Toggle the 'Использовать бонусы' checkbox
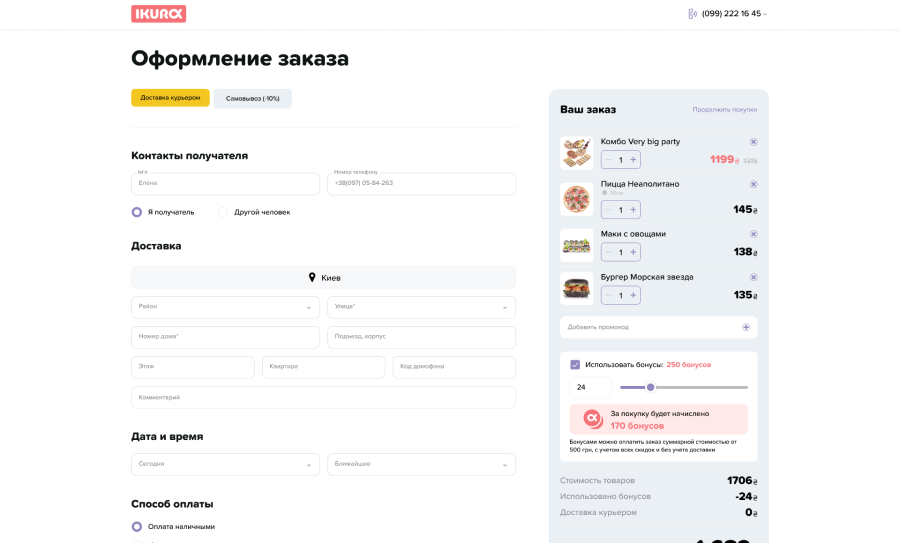 575,364
